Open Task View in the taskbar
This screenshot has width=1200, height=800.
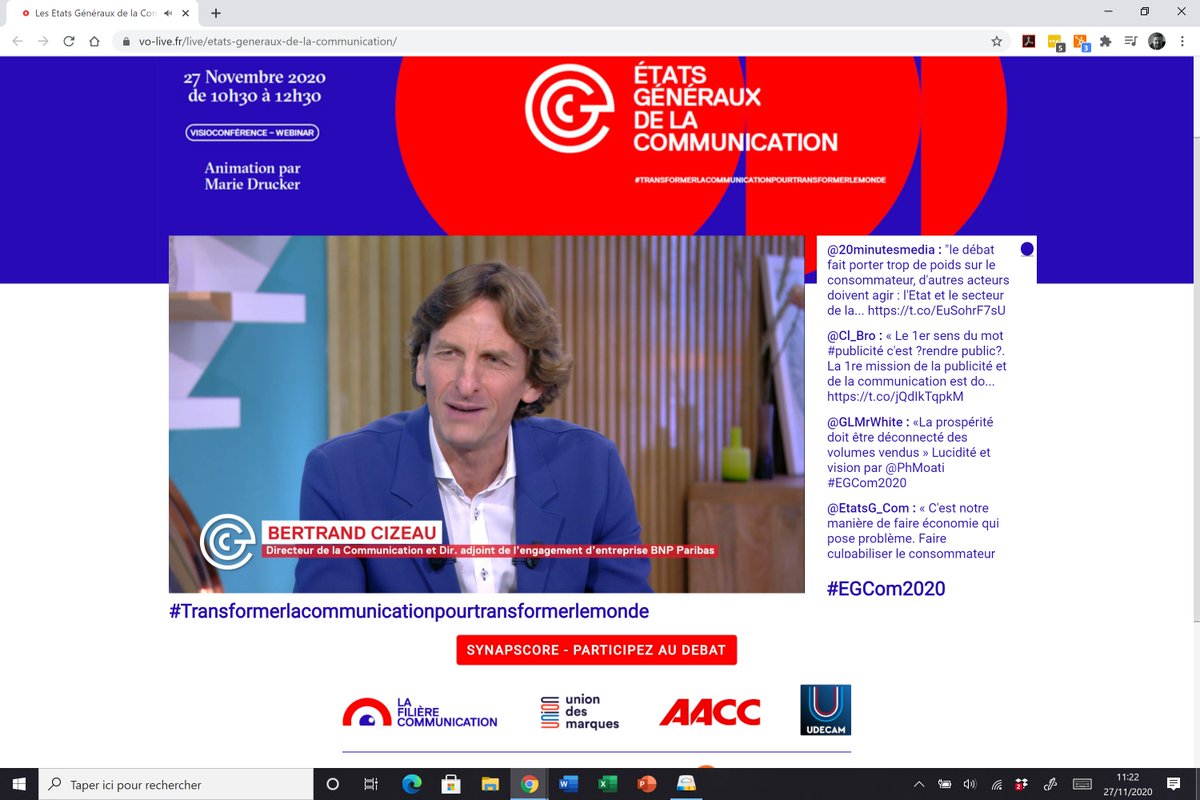[x=371, y=784]
